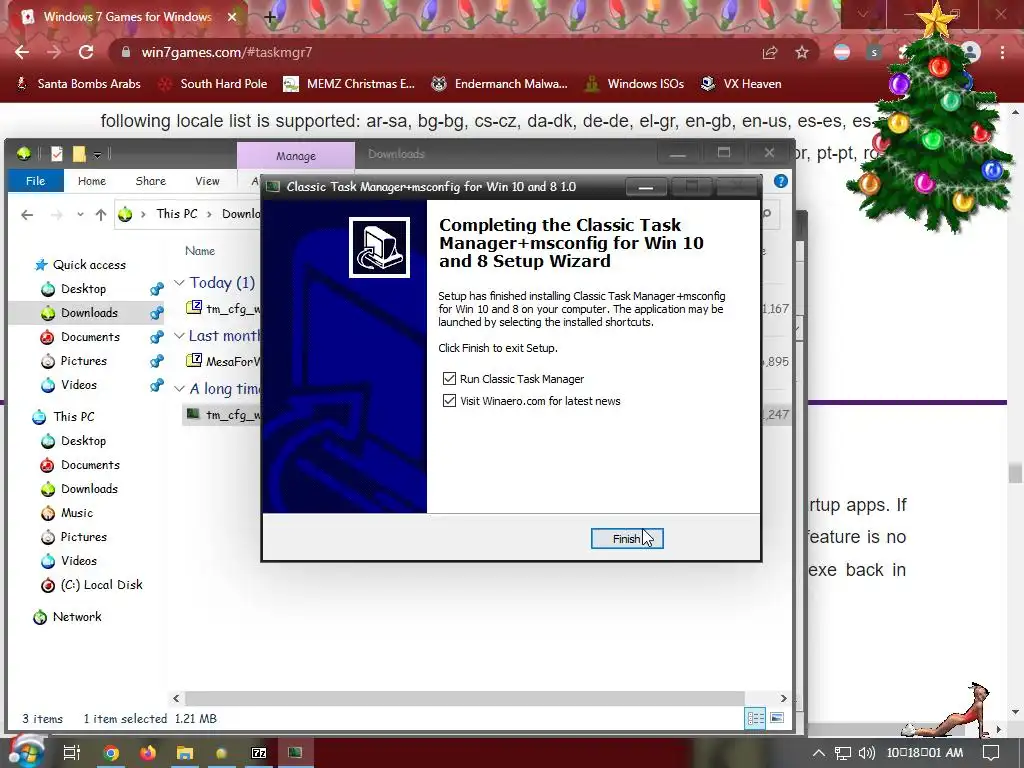
Task: Select the Manage contextual tab in Explorer
Action: [x=296, y=156]
